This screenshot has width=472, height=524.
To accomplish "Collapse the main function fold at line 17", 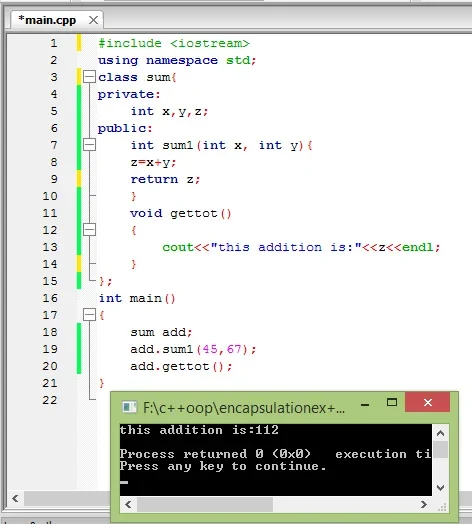I will (x=89, y=314).
